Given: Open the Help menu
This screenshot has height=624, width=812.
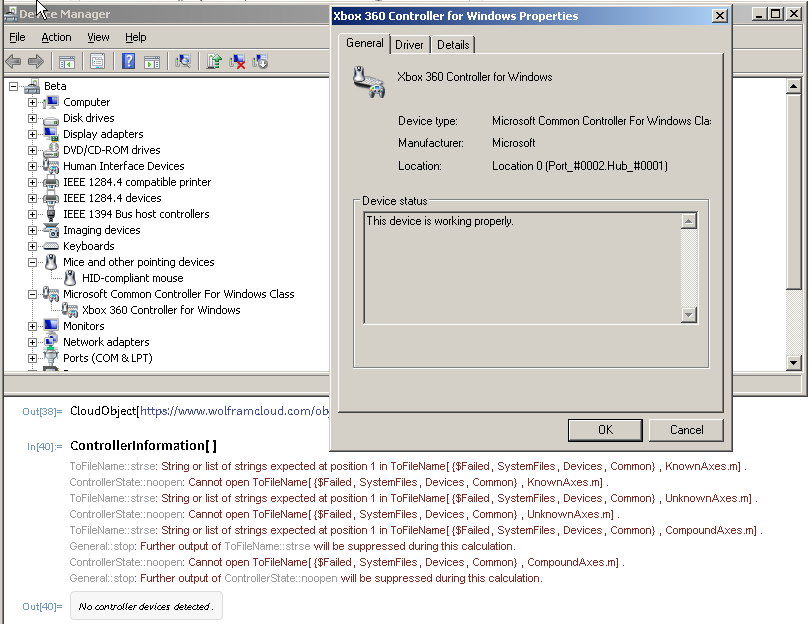Looking at the screenshot, I should coord(136,37).
